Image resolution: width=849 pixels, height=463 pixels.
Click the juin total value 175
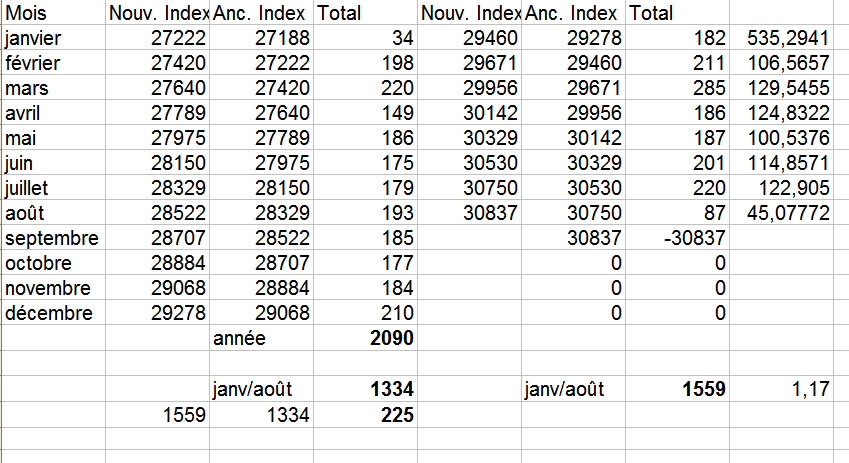pos(365,162)
